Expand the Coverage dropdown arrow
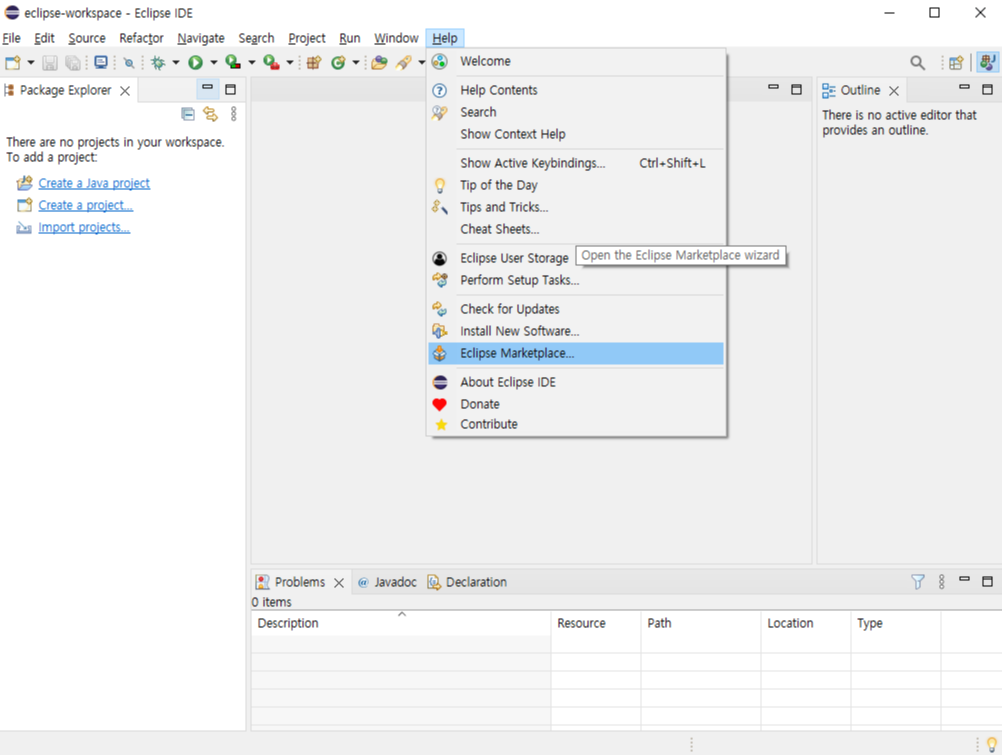The width and height of the screenshot is (1002, 755). (x=251, y=63)
